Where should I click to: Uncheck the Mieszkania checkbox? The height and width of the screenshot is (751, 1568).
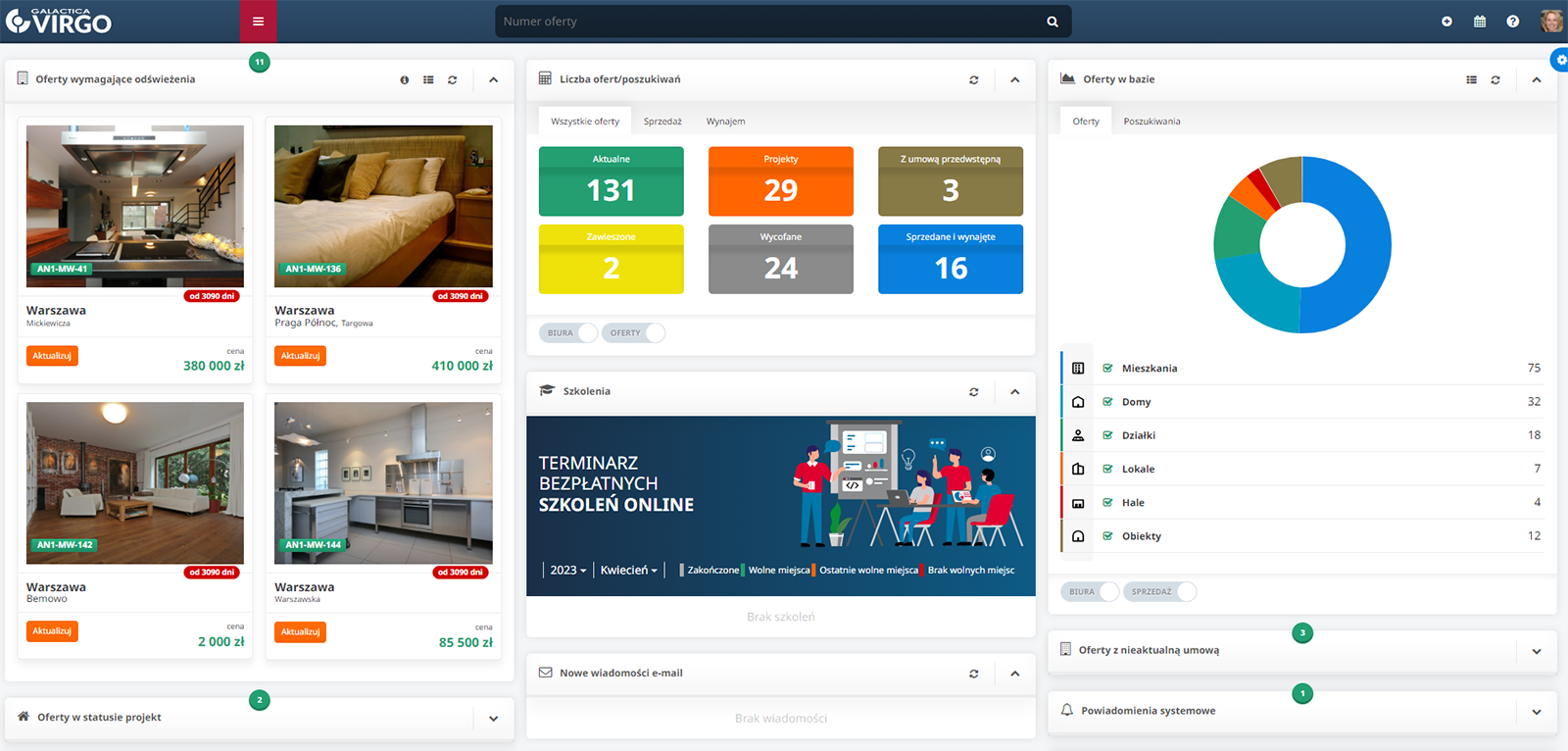[x=1107, y=369]
